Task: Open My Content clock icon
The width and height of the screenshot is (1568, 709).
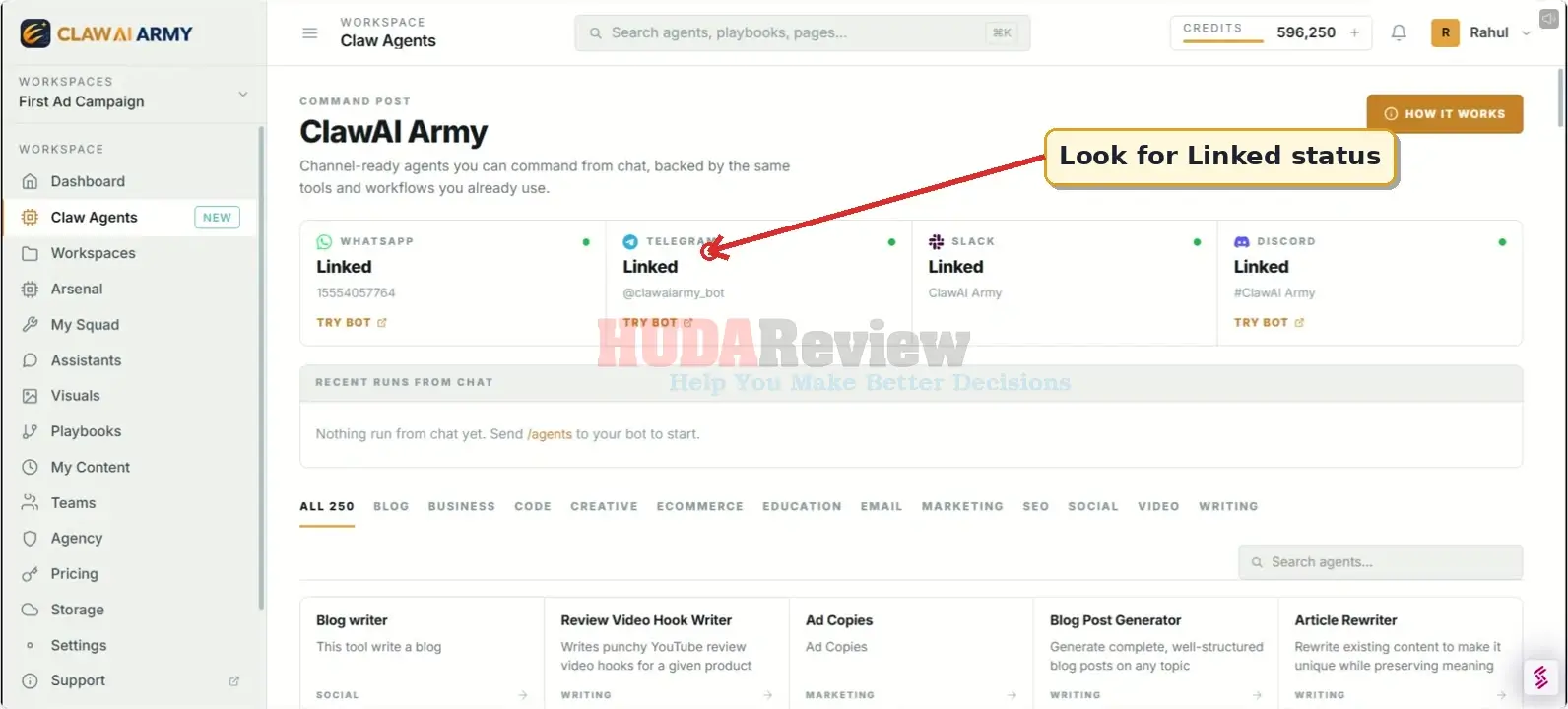Action: 31,467
